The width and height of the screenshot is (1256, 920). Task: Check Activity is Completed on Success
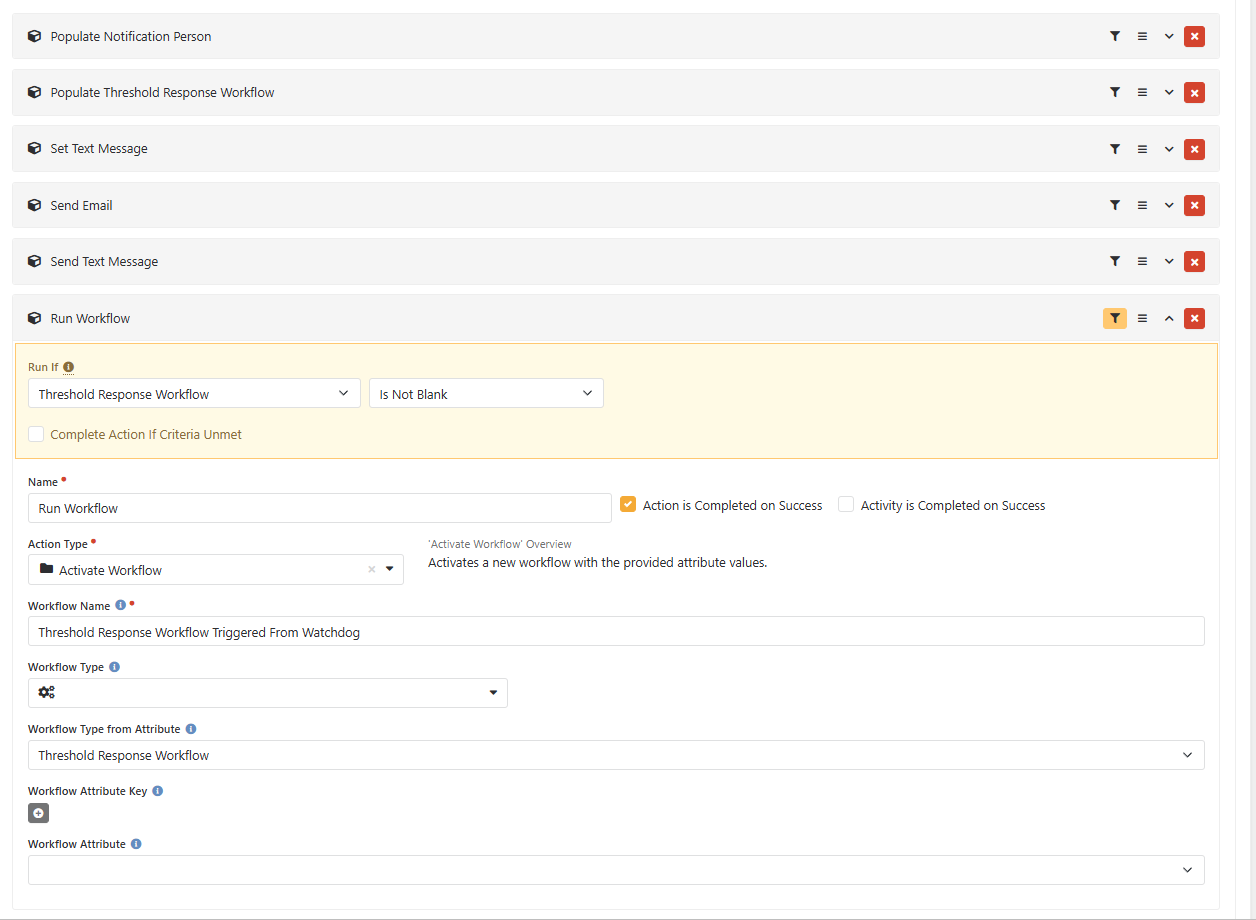click(x=846, y=505)
